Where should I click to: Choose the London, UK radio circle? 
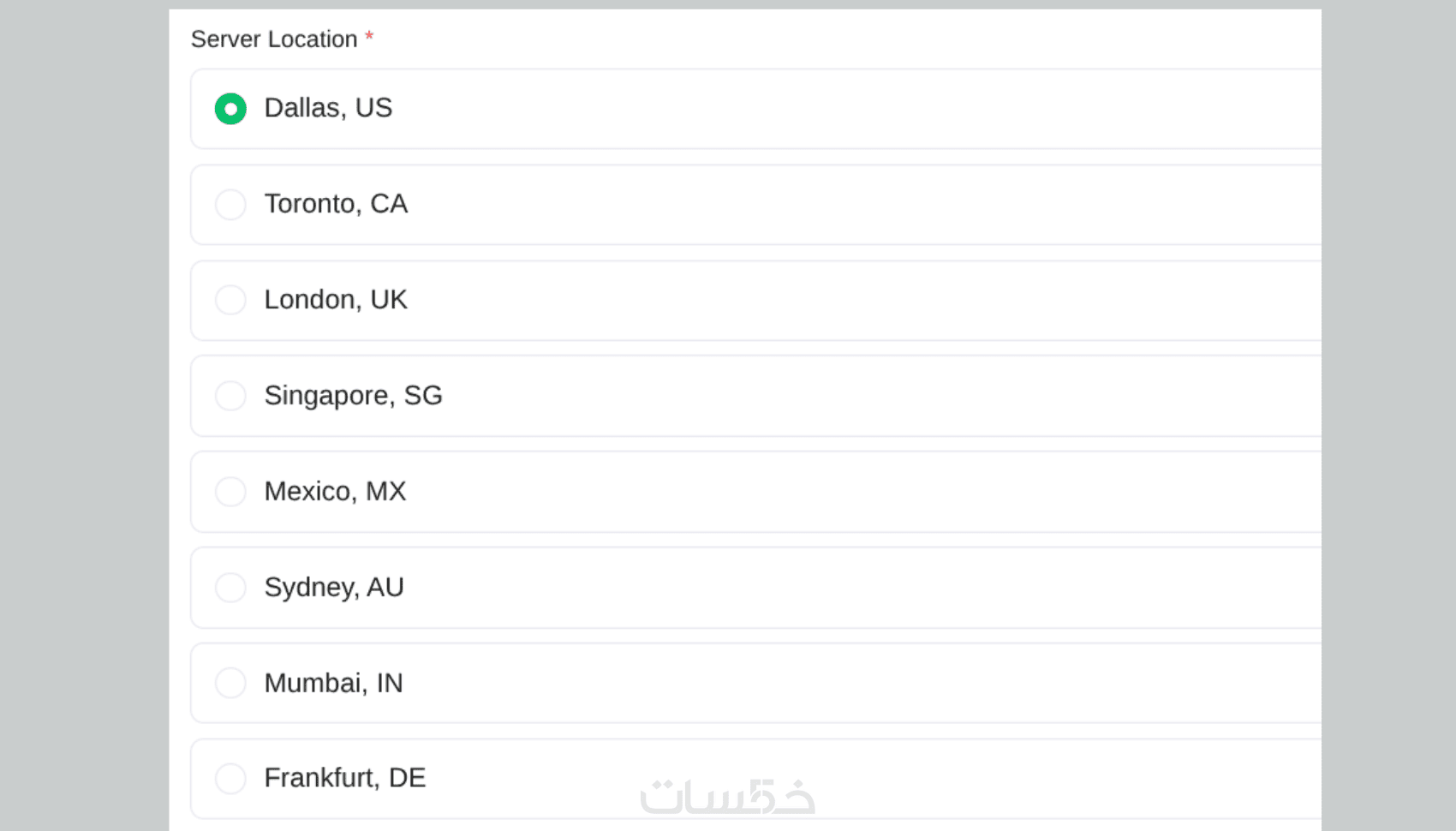pyautogui.click(x=230, y=300)
